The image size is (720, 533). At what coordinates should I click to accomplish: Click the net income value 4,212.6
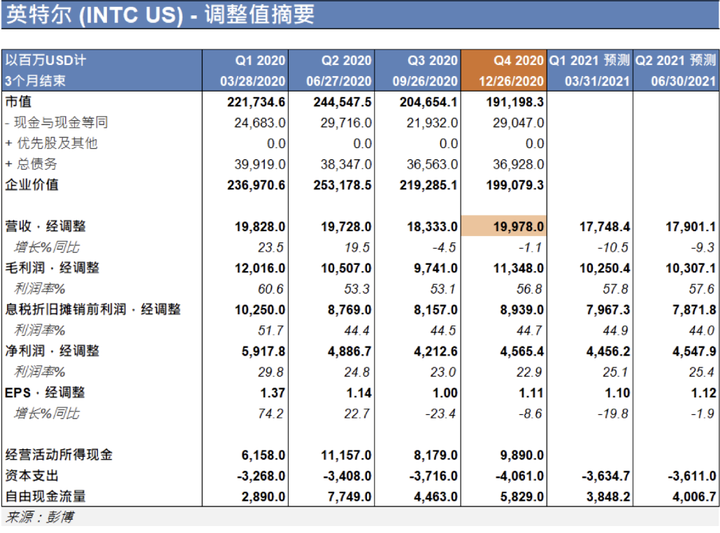pos(436,352)
